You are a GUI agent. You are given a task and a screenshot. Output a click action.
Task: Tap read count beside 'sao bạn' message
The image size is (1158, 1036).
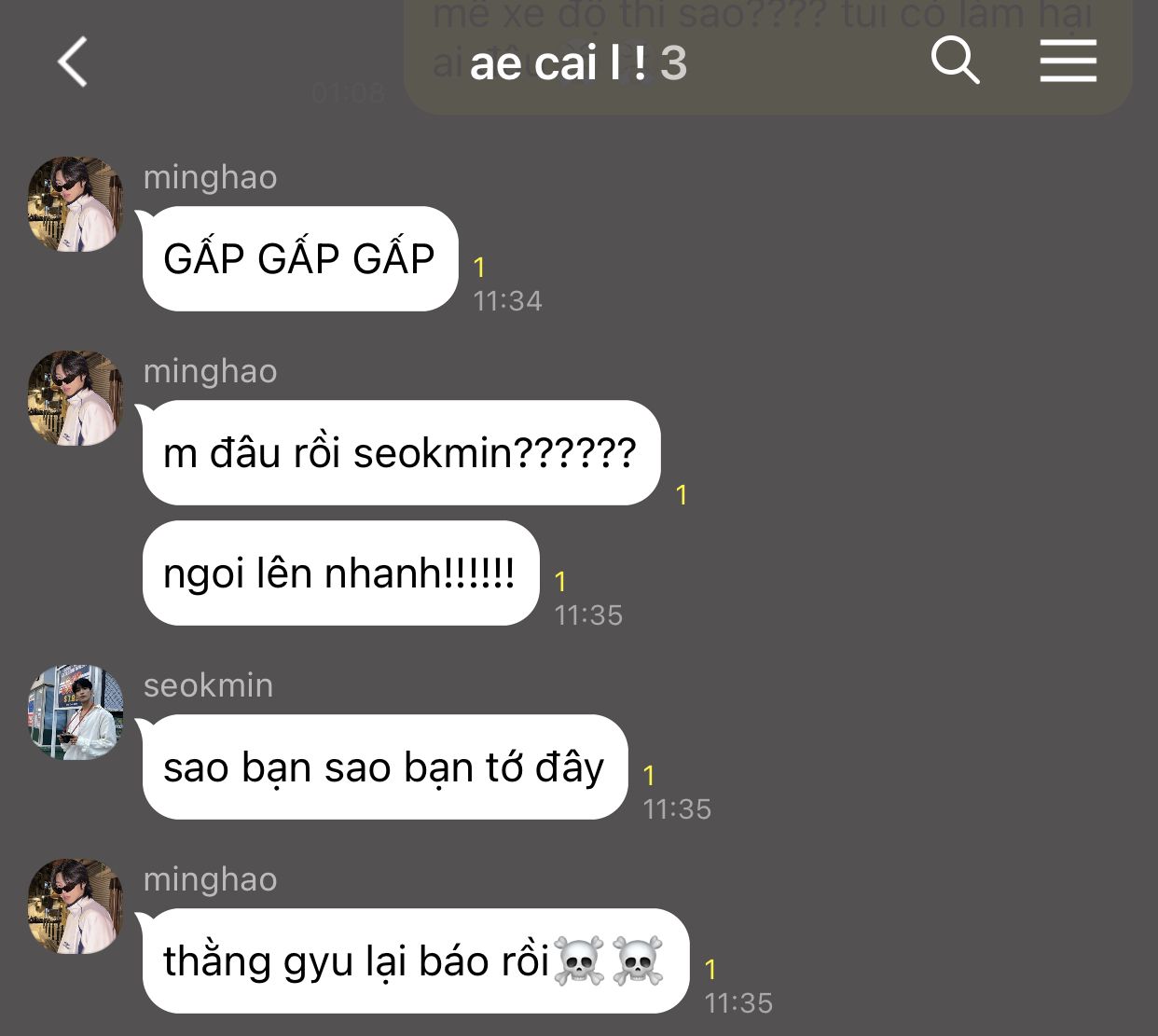tap(650, 776)
